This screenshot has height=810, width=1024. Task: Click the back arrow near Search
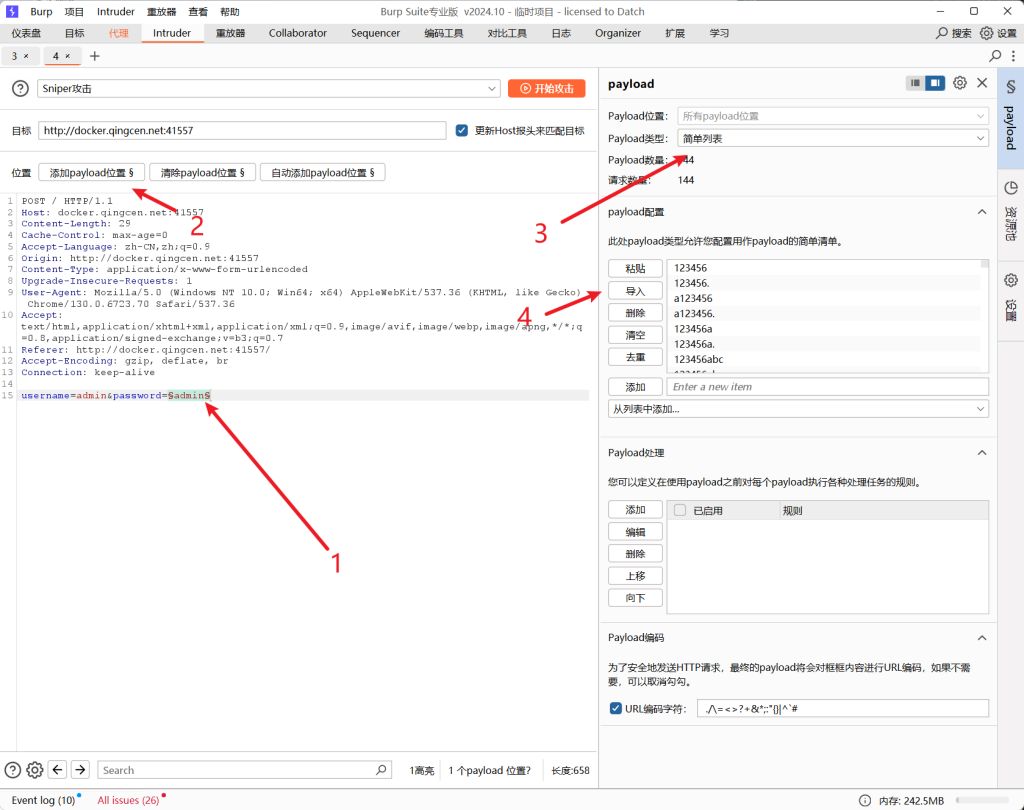click(x=57, y=770)
